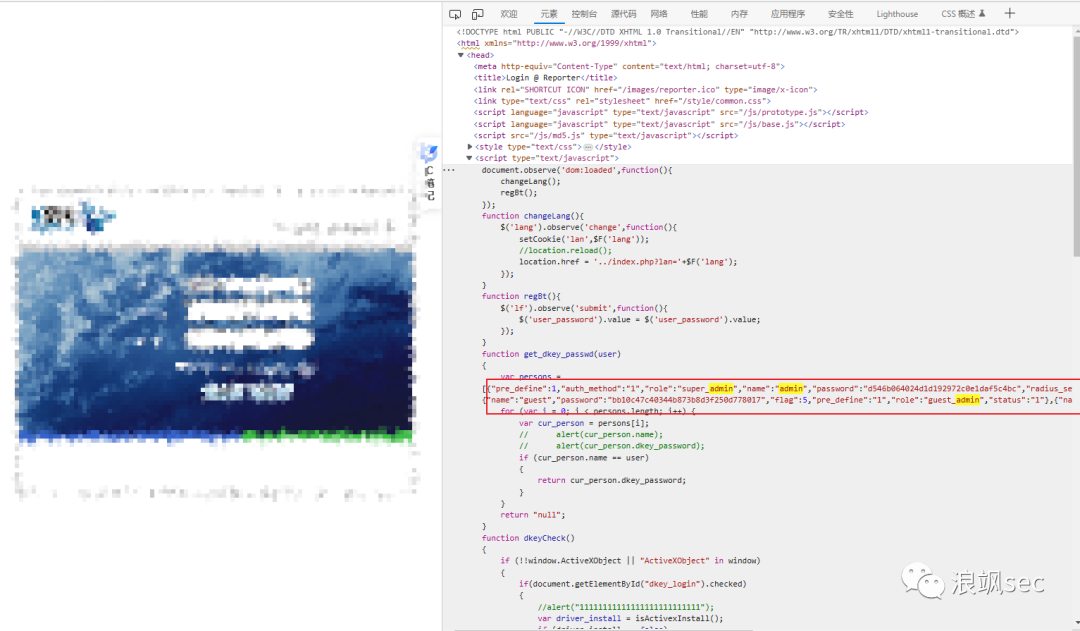Collapse the script type="text/javascript" node
The width and height of the screenshot is (1080, 631).
[470, 158]
